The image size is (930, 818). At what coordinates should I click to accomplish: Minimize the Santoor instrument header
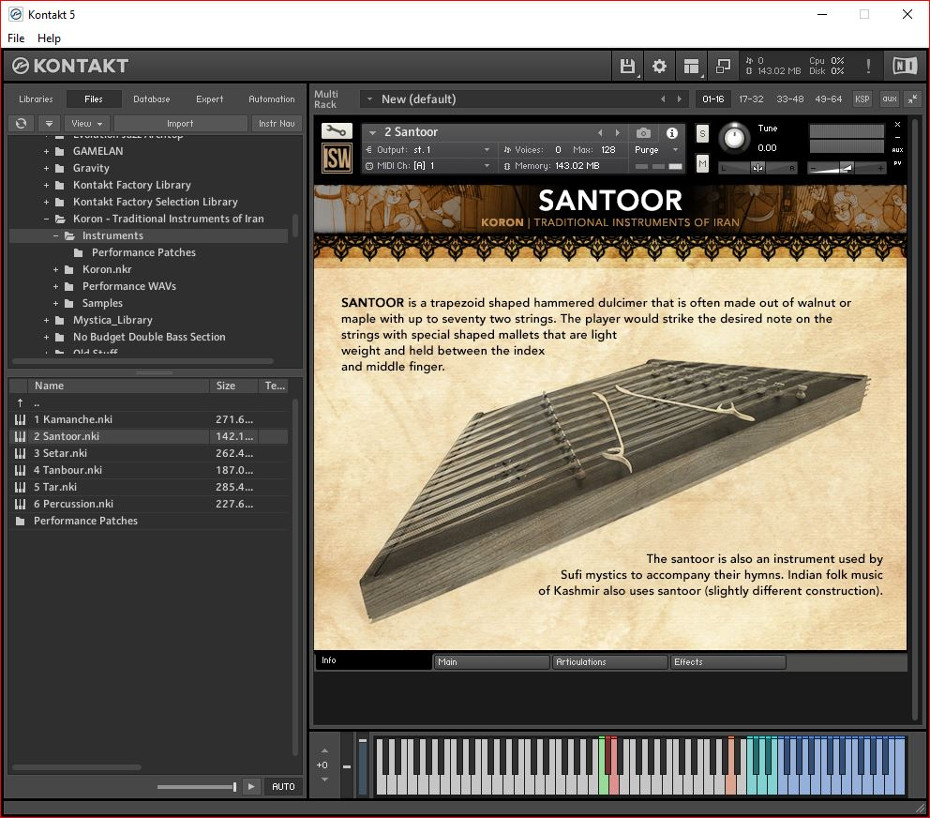click(x=897, y=137)
